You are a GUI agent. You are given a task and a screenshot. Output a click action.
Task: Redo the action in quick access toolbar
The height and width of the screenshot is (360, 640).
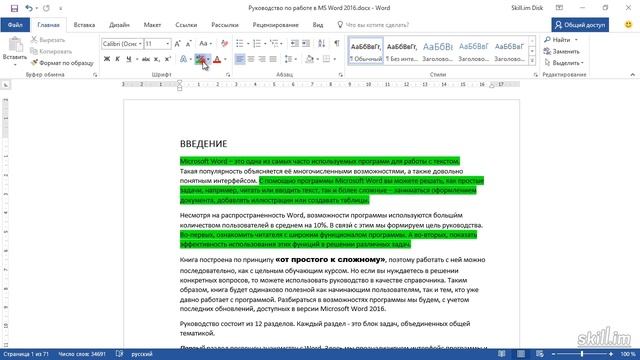[x=46, y=8]
